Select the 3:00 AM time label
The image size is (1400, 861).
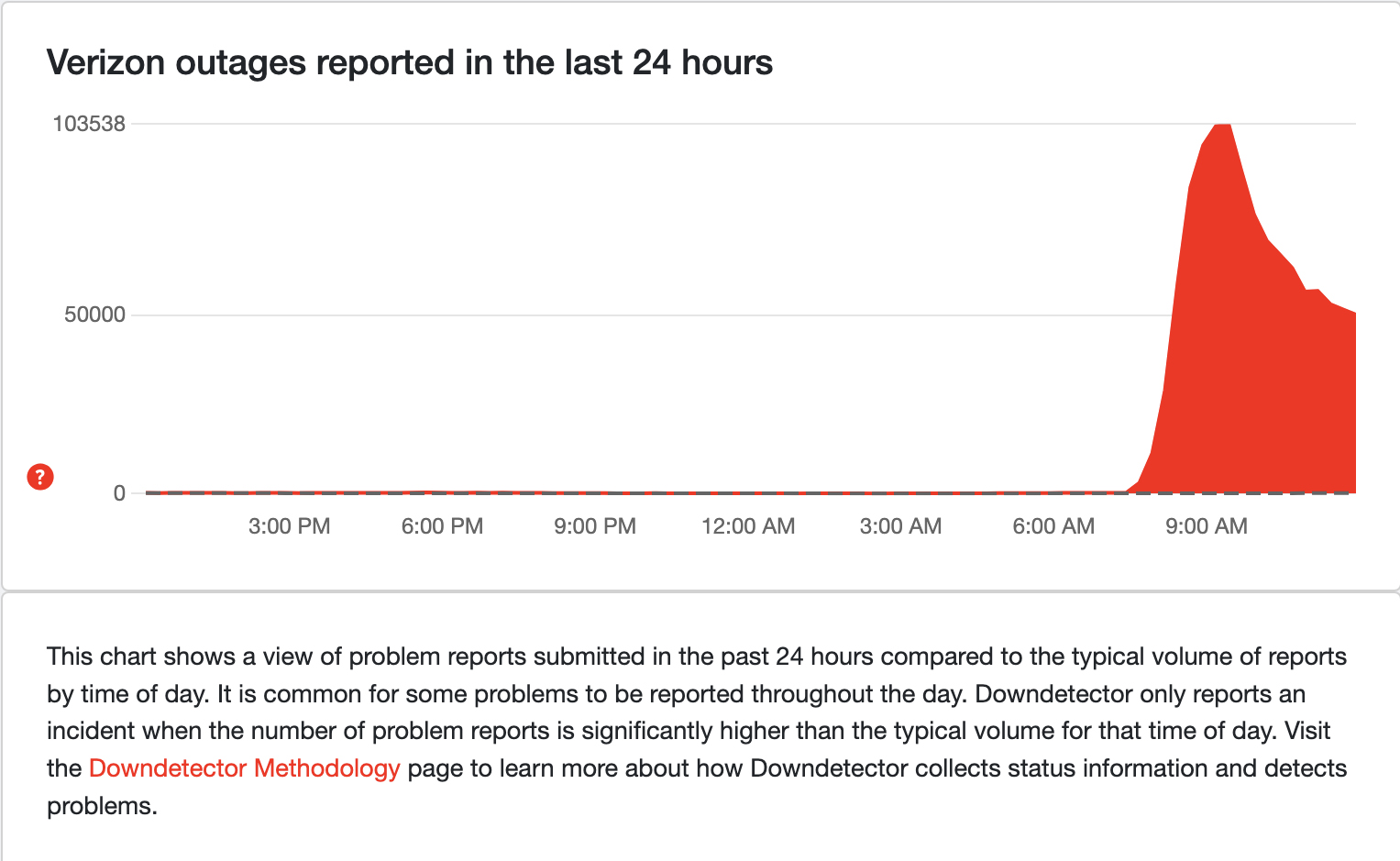pos(900,526)
